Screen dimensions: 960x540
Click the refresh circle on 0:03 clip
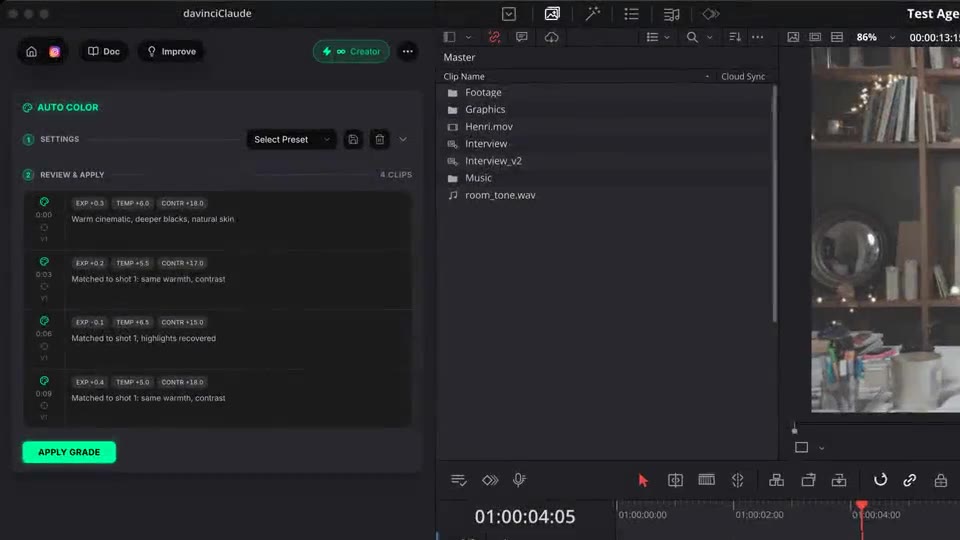pos(44,287)
